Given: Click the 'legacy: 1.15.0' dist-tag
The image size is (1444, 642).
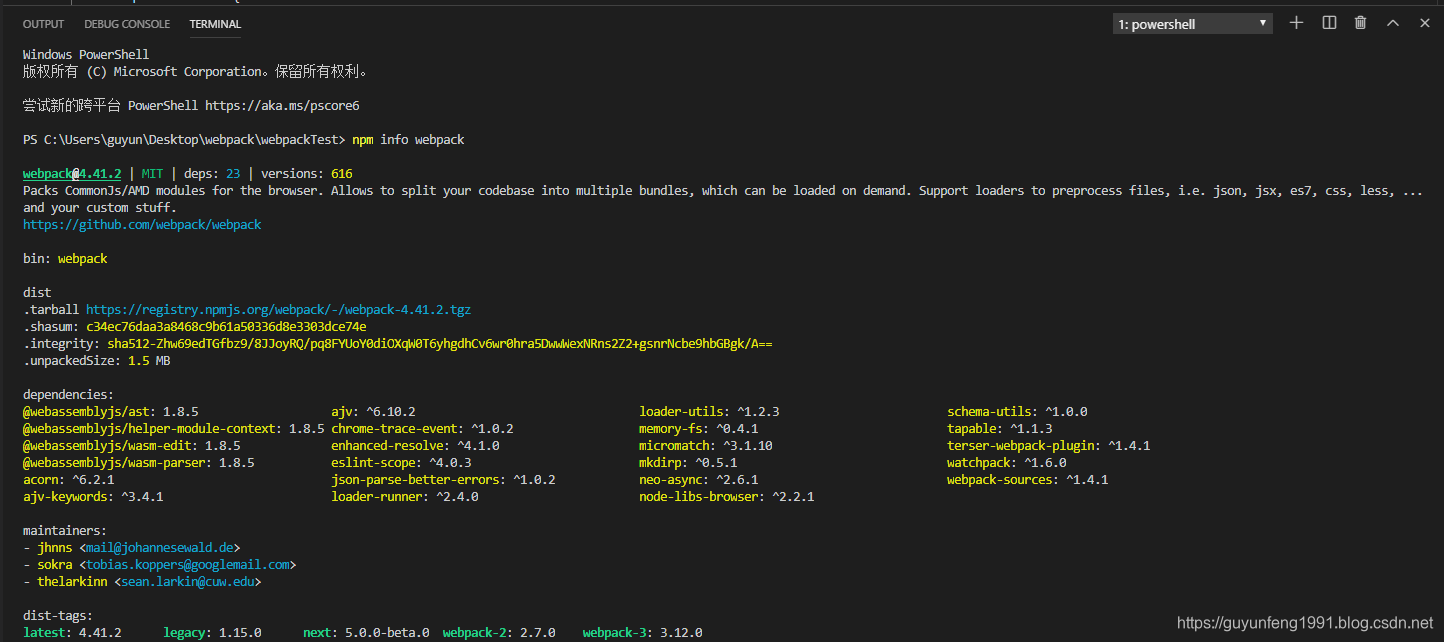Looking at the screenshot, I should [x=212, y=633].
